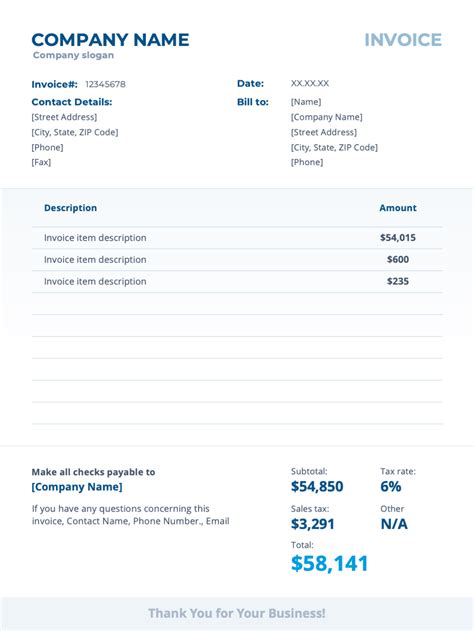Click the Amount column header
Image resolution: width=474 pixels, height=631 pixels.
pos(398,208)
